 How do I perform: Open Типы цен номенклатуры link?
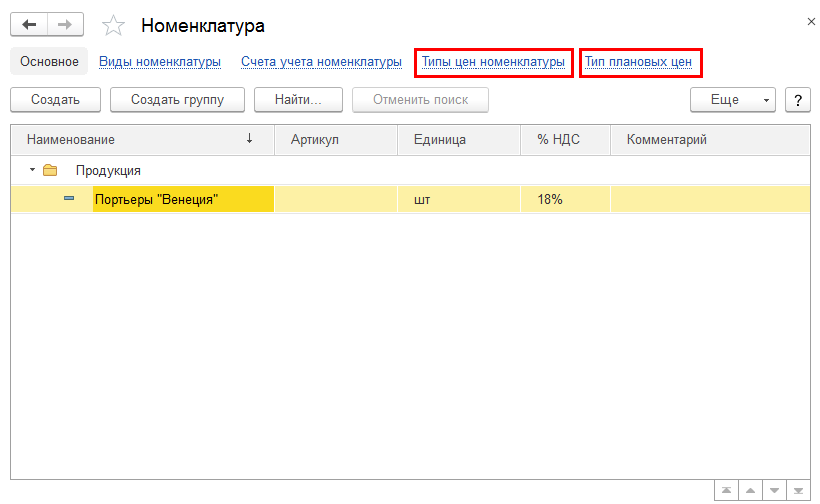pyautogui.click(x=493, y=62)
